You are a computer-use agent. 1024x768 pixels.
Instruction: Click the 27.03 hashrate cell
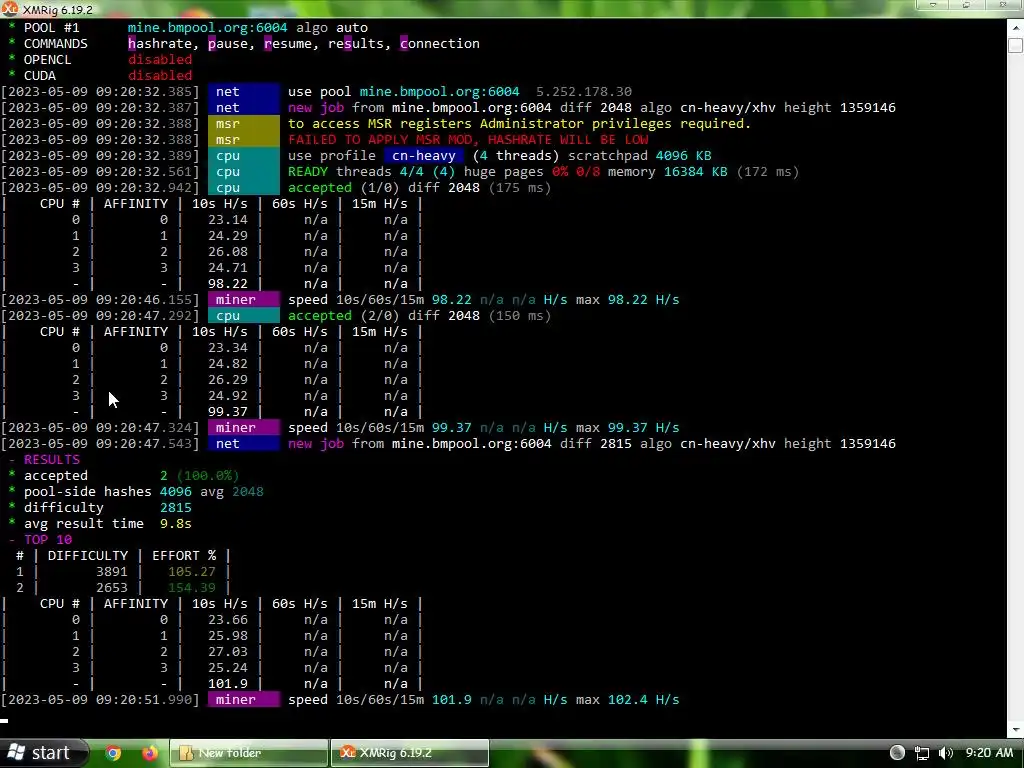[227, 652]
